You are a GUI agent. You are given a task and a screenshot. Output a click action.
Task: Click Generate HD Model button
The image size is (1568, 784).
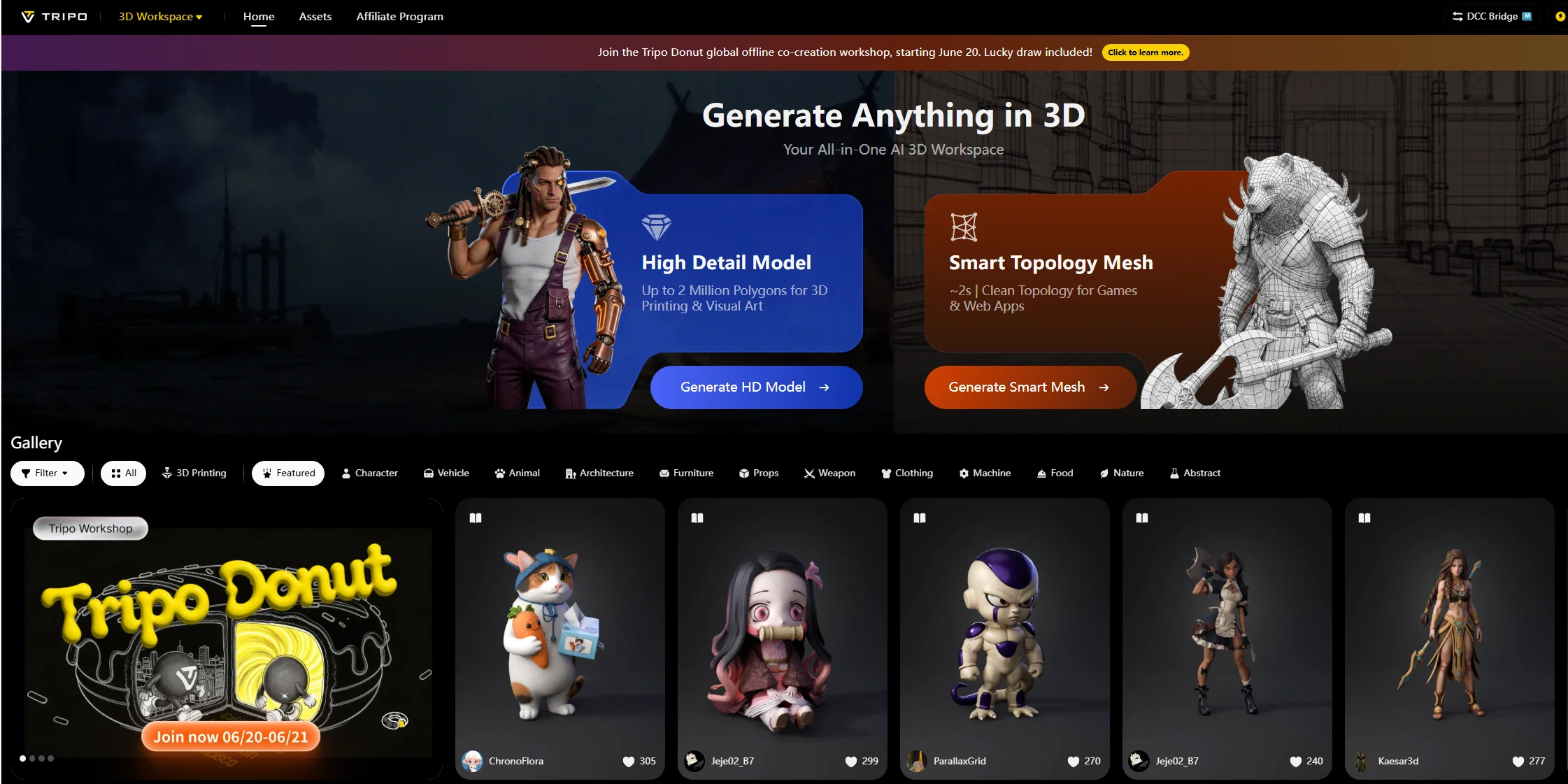click(x=756, y=387)
